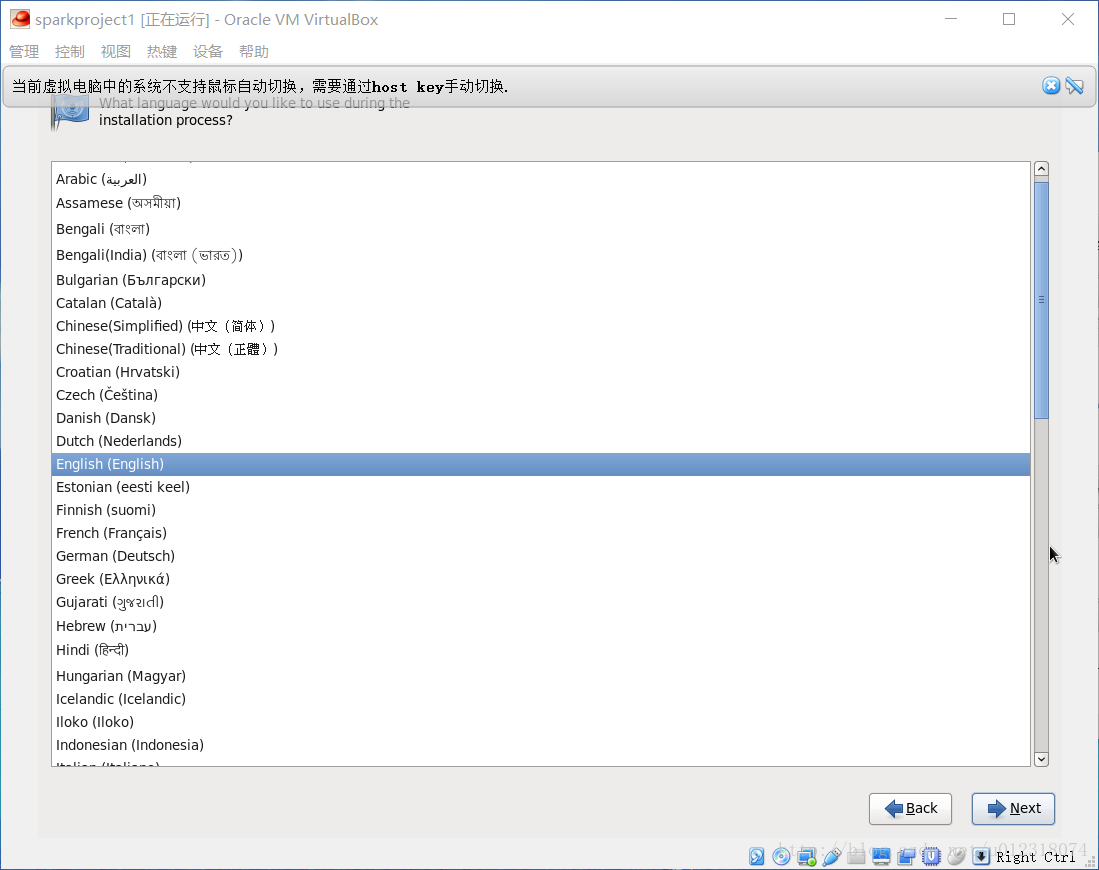Viewport: 1099px width, 870px height.
Task: Select Bengali(India) language
Action: pyautogui.click(x=540, y=255)
